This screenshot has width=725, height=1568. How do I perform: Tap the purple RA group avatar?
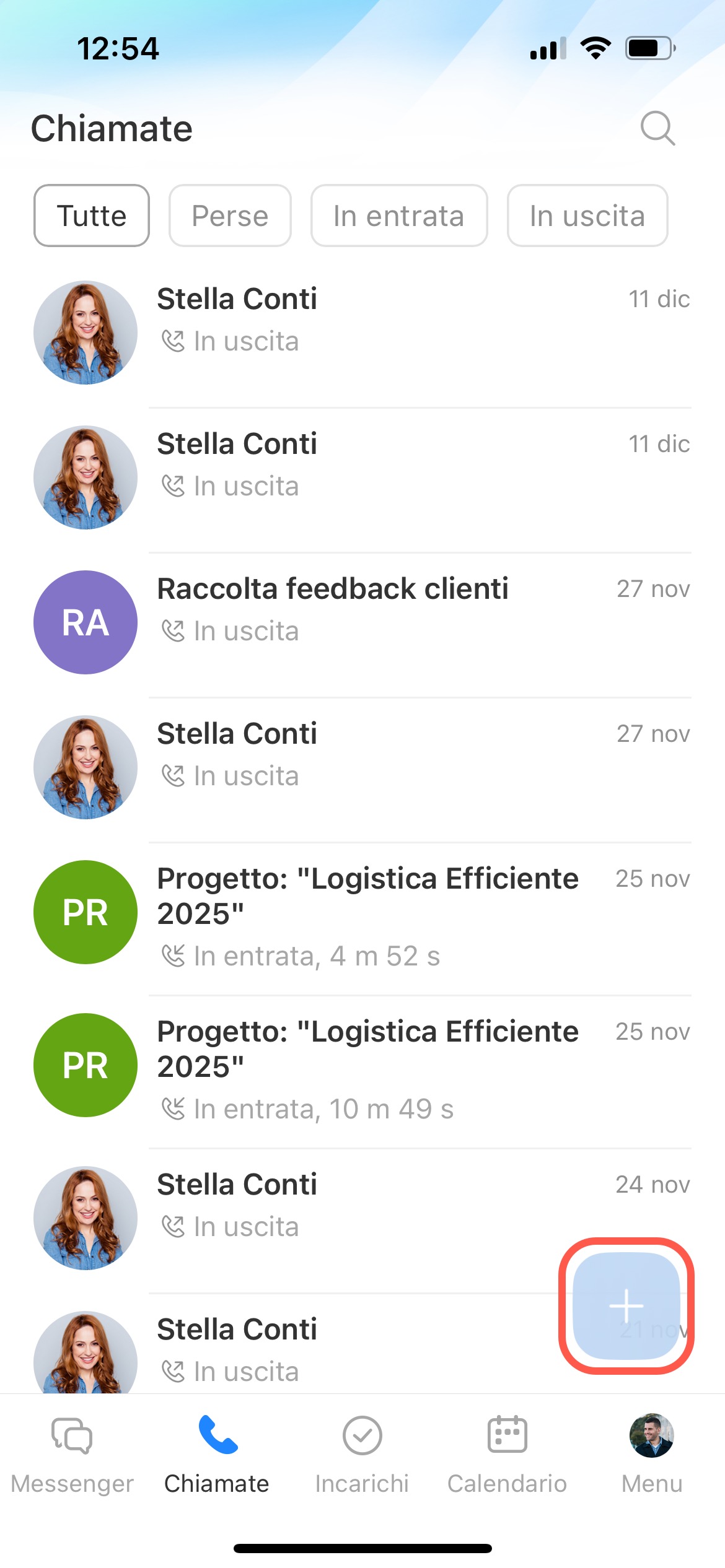[86, 622]
